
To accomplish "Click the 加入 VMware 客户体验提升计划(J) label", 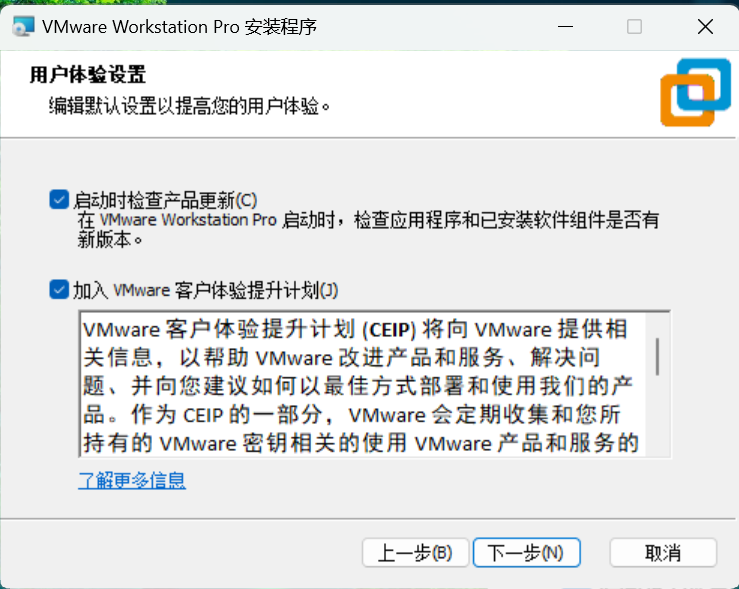I will (205, 290).
